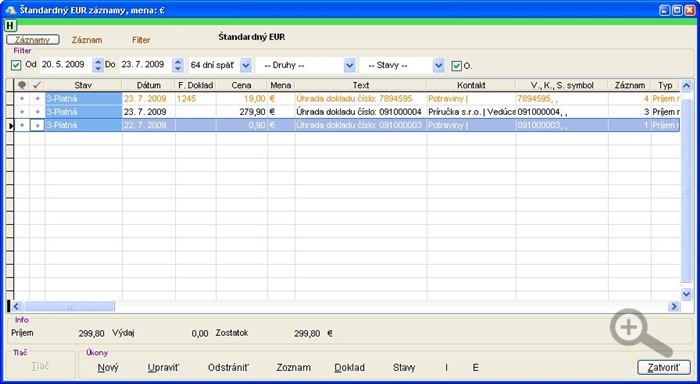Click the price cell 19,00
This screenshot has width=700, height=384.
point(242,99)
